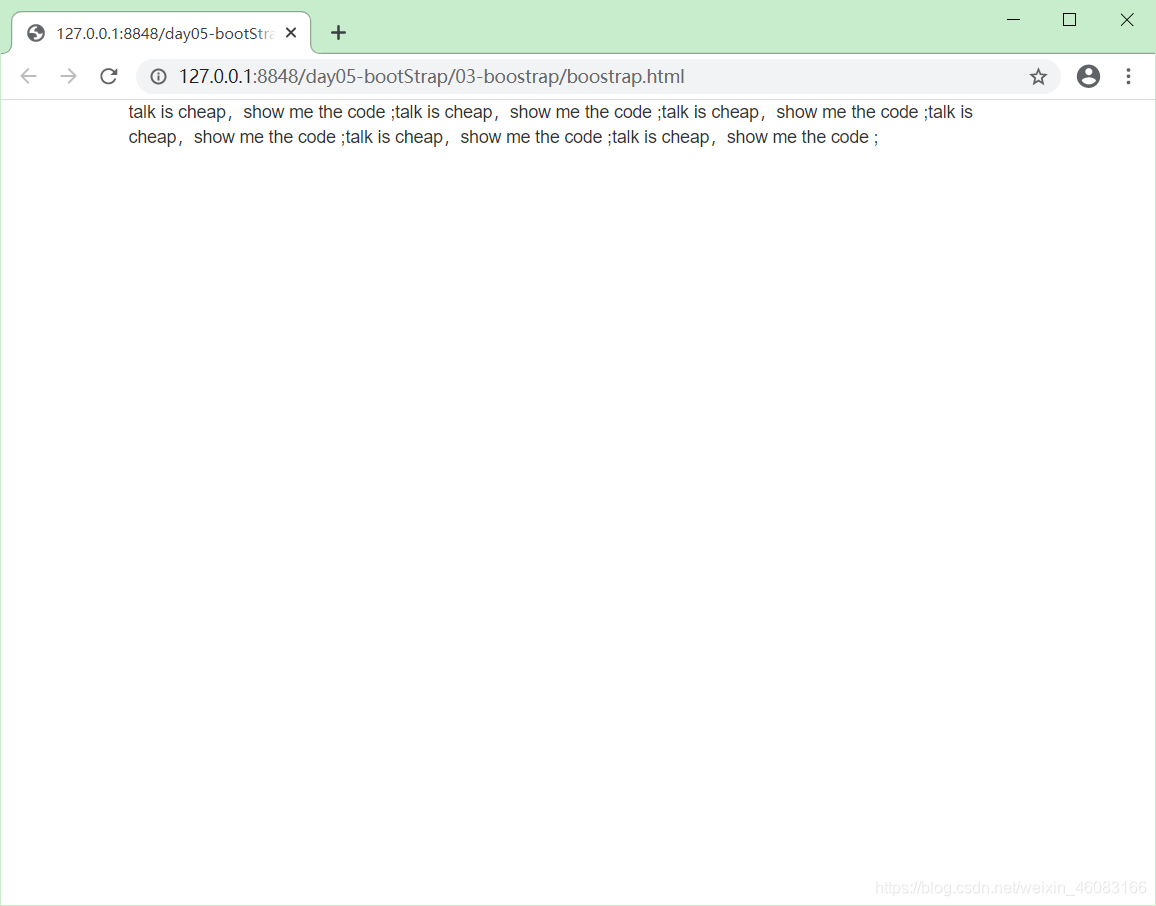Click the tab's globe favicon
This screenshot has width=1156, height=906.
pos(35,33)
